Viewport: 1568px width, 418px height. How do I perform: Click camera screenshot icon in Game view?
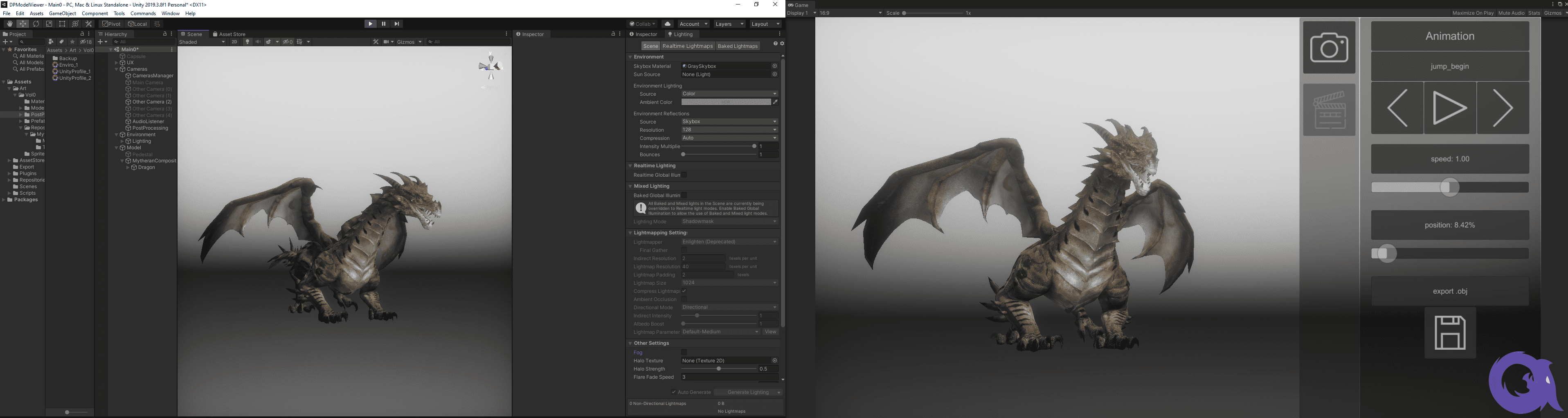1329,47
